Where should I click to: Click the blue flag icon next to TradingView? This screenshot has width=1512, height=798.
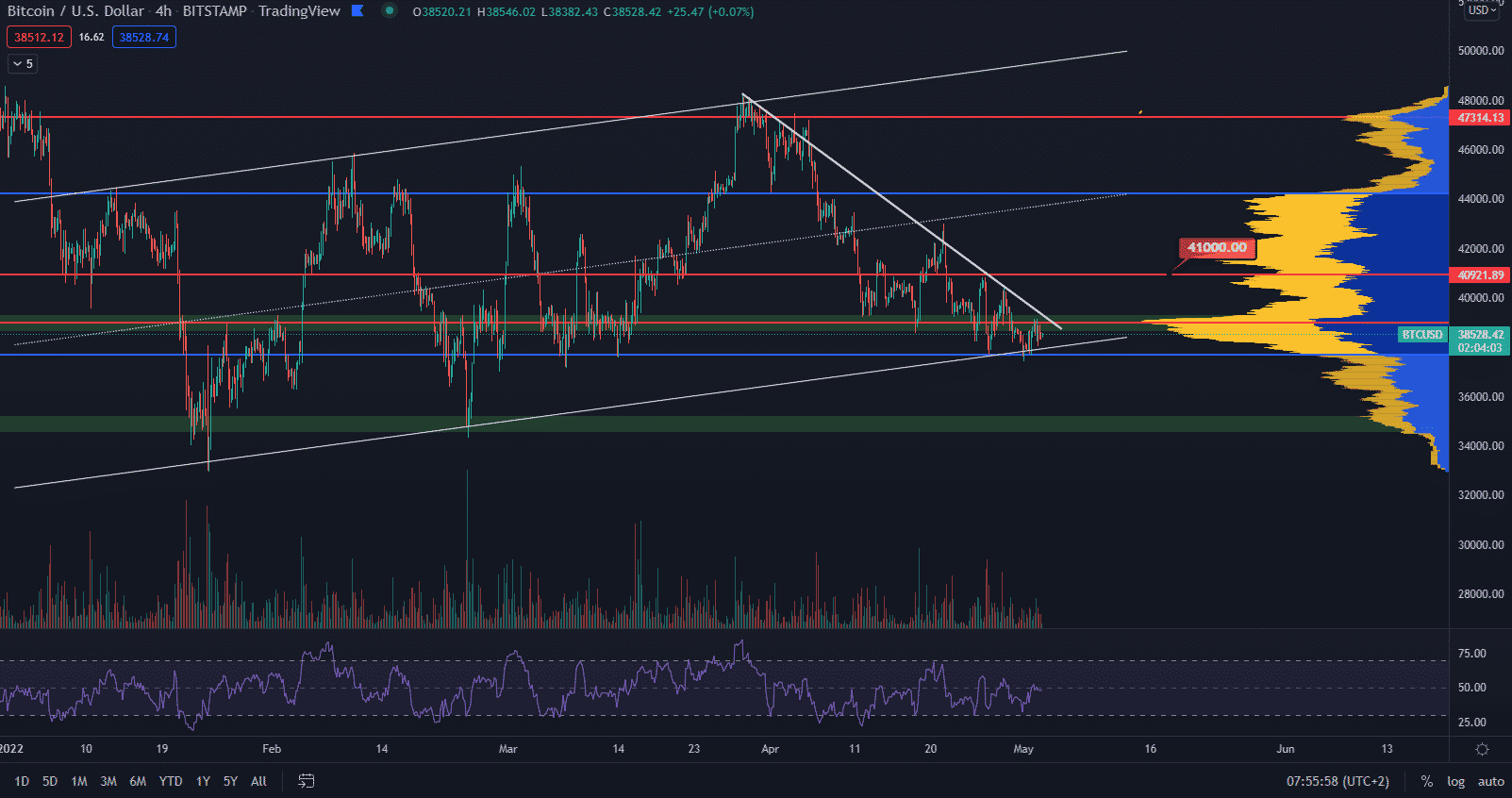357,11
